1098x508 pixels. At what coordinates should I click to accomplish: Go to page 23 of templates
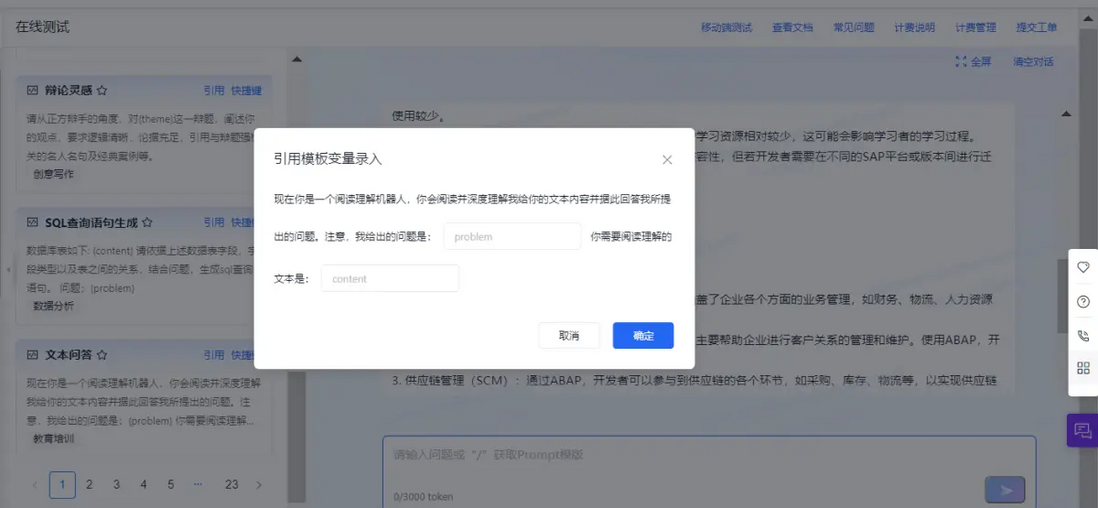(232, 485)
